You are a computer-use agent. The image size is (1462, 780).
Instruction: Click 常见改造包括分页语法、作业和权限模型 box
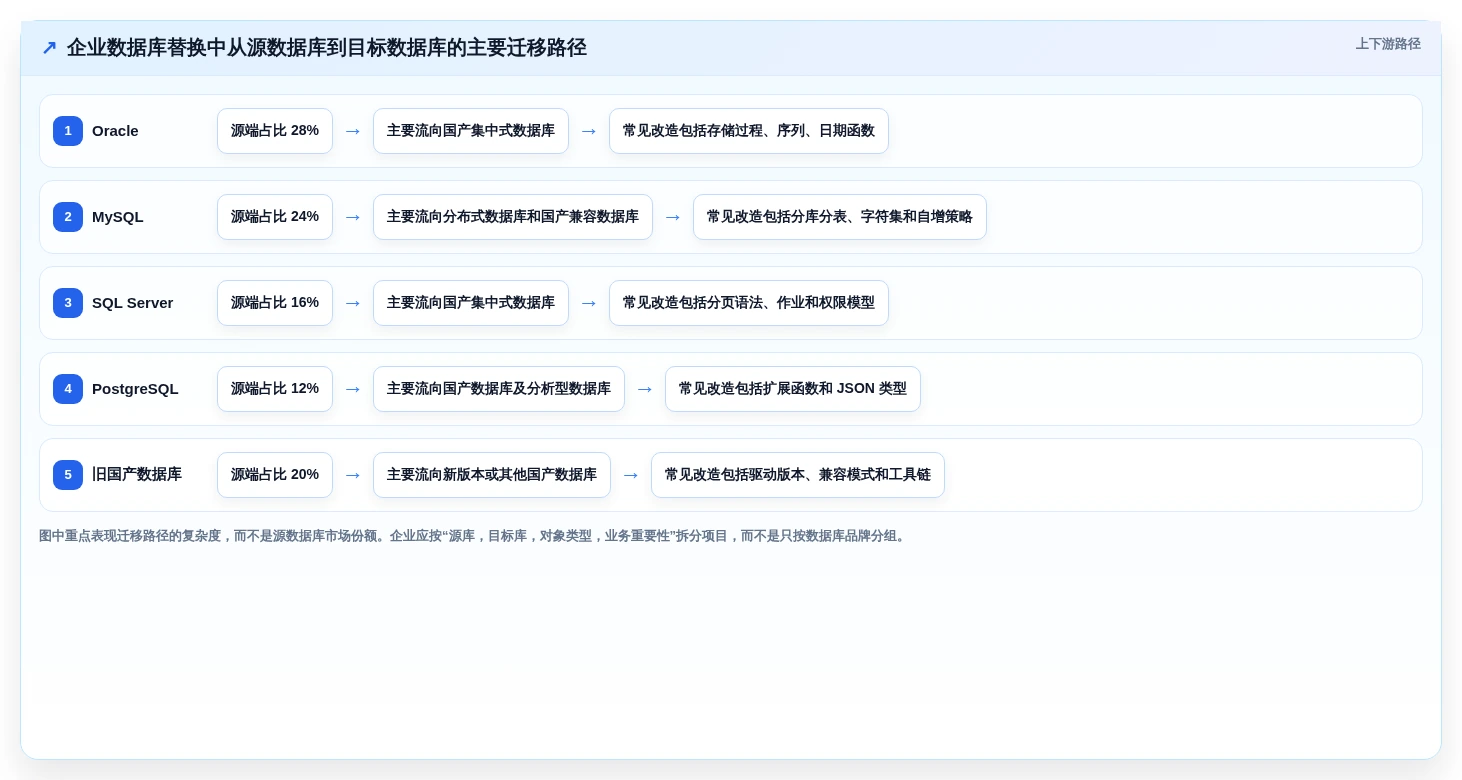point(749,303)
